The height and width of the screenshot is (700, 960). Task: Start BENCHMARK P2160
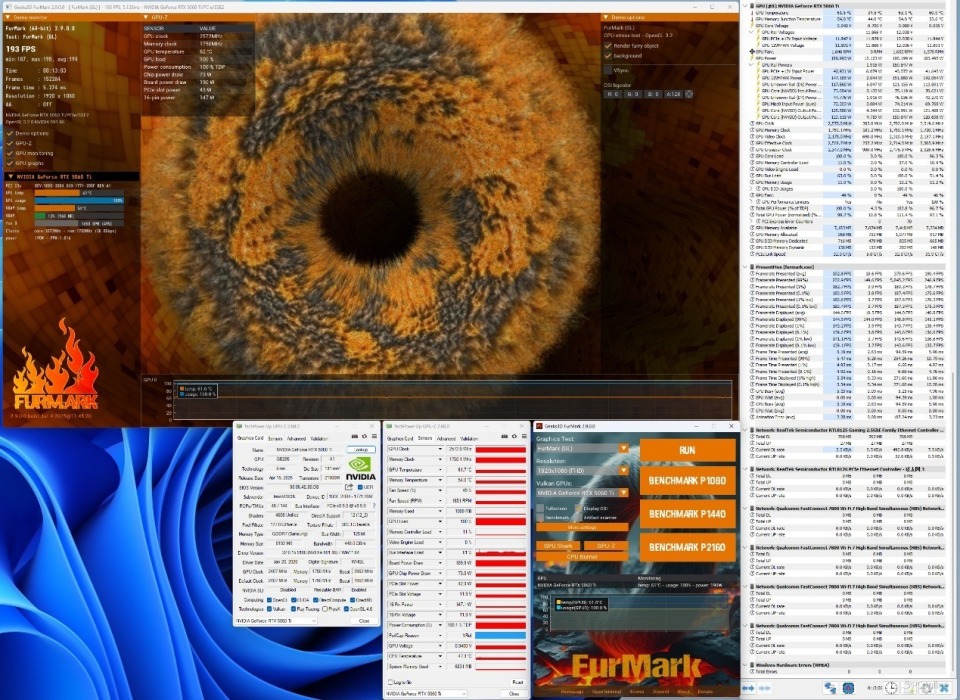688,547
